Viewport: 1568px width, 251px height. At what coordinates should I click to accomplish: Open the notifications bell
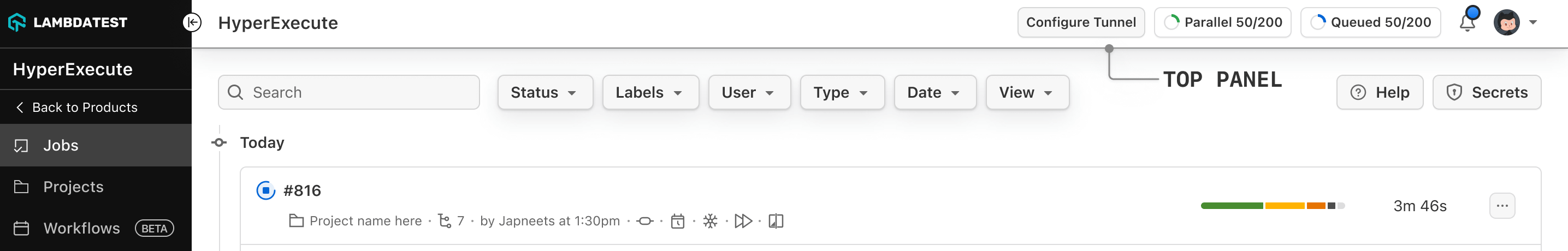tap(1467, 22)
